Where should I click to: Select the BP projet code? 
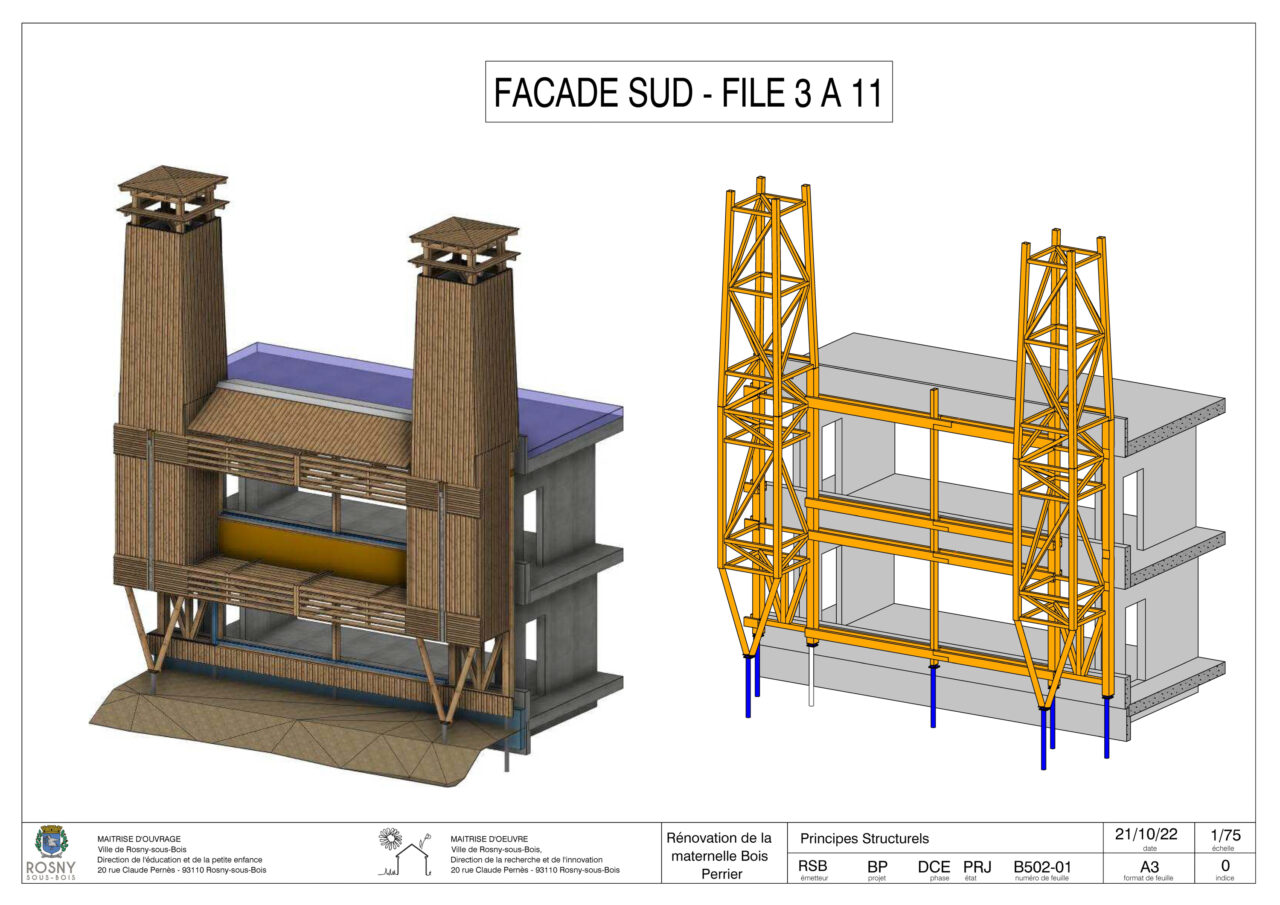click(x=877, y=866)
